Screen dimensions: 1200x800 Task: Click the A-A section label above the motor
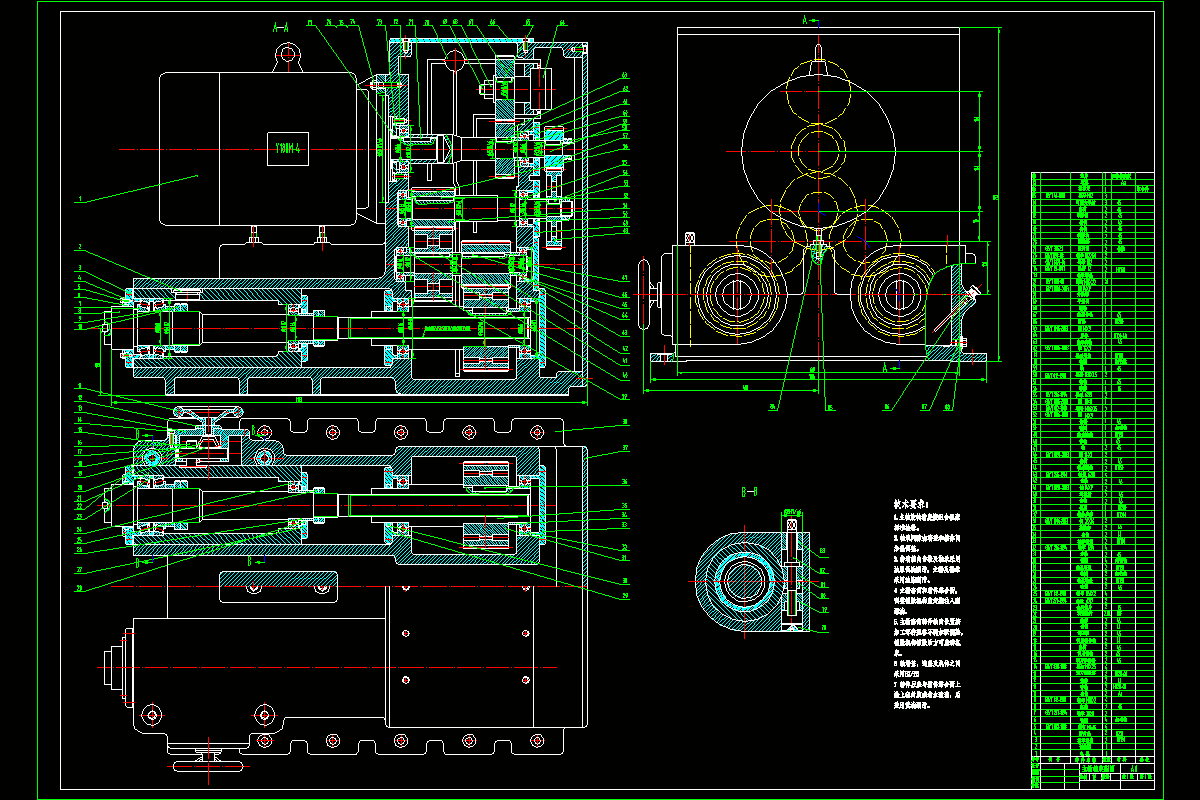(281, 27)
